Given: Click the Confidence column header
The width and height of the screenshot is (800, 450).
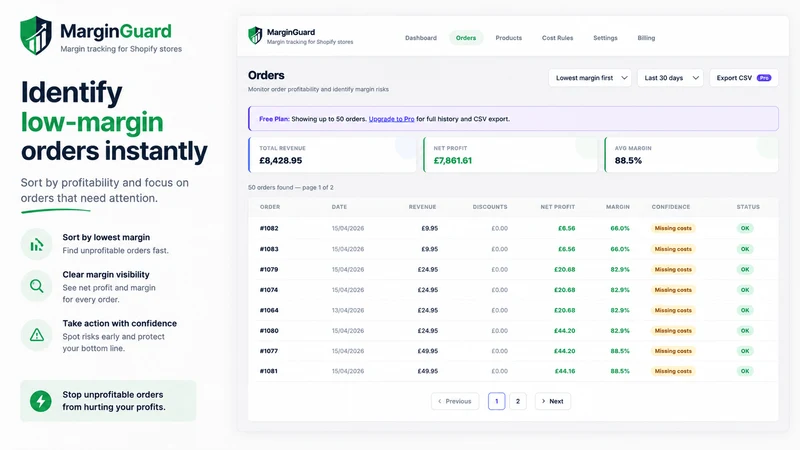Looking at the screenshot, I should (x=670, y=207).
